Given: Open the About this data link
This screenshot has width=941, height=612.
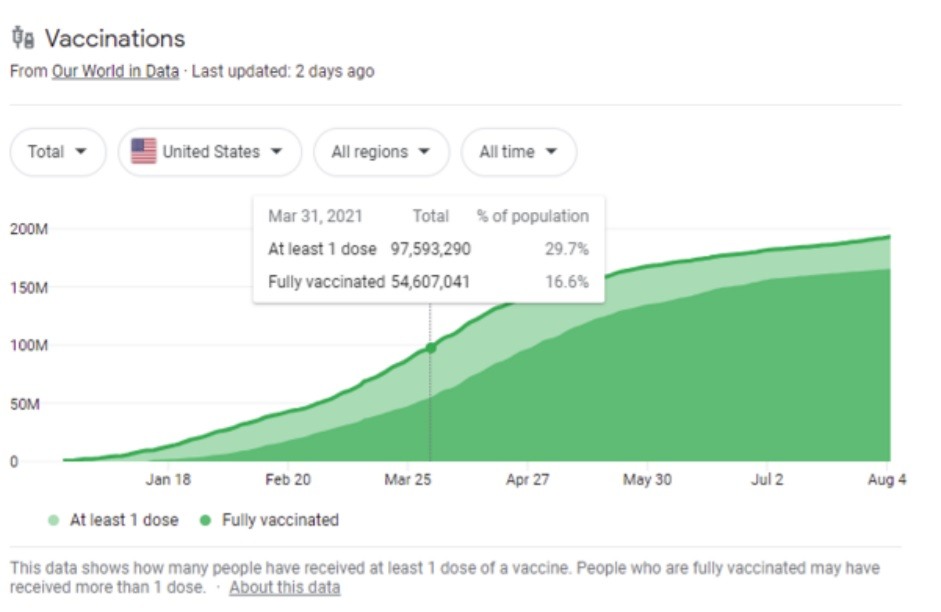Looking at the screenshot, I should pos(284,587).
